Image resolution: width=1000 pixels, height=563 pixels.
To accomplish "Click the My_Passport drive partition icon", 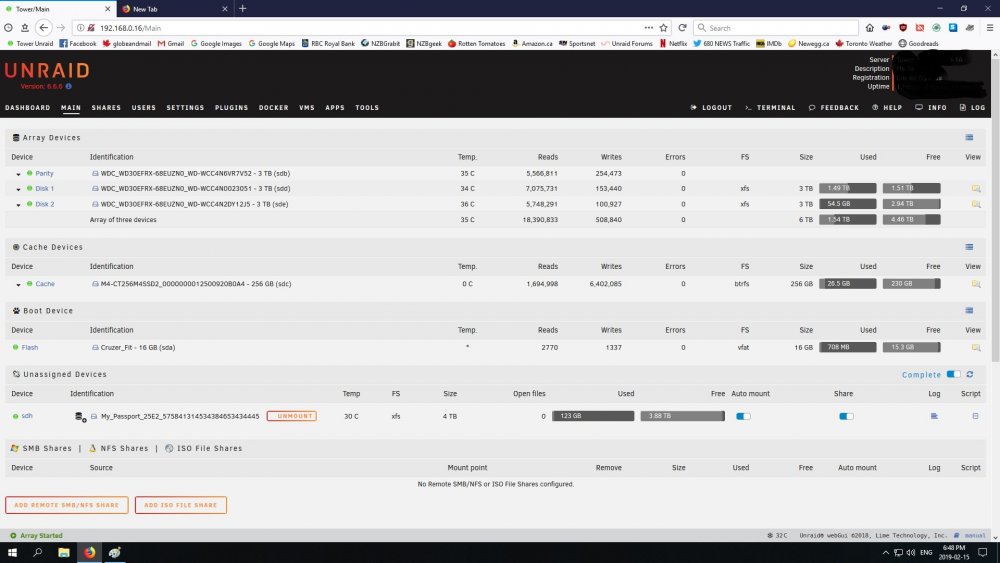I will point(94,416).
